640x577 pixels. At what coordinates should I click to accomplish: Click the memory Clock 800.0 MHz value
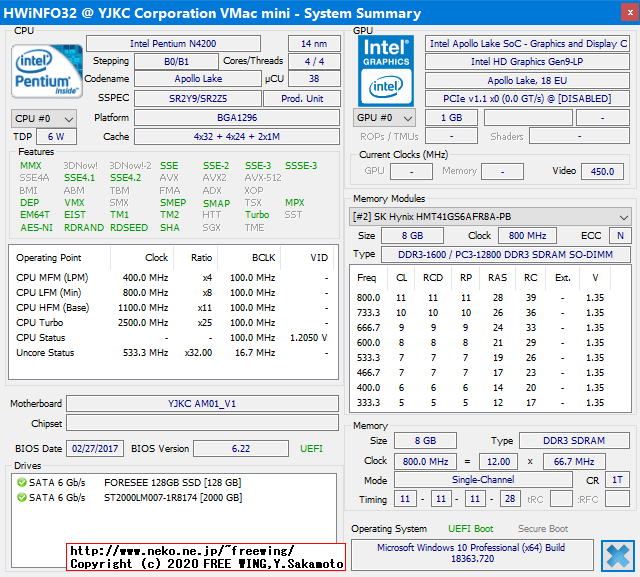coord(425,462)
